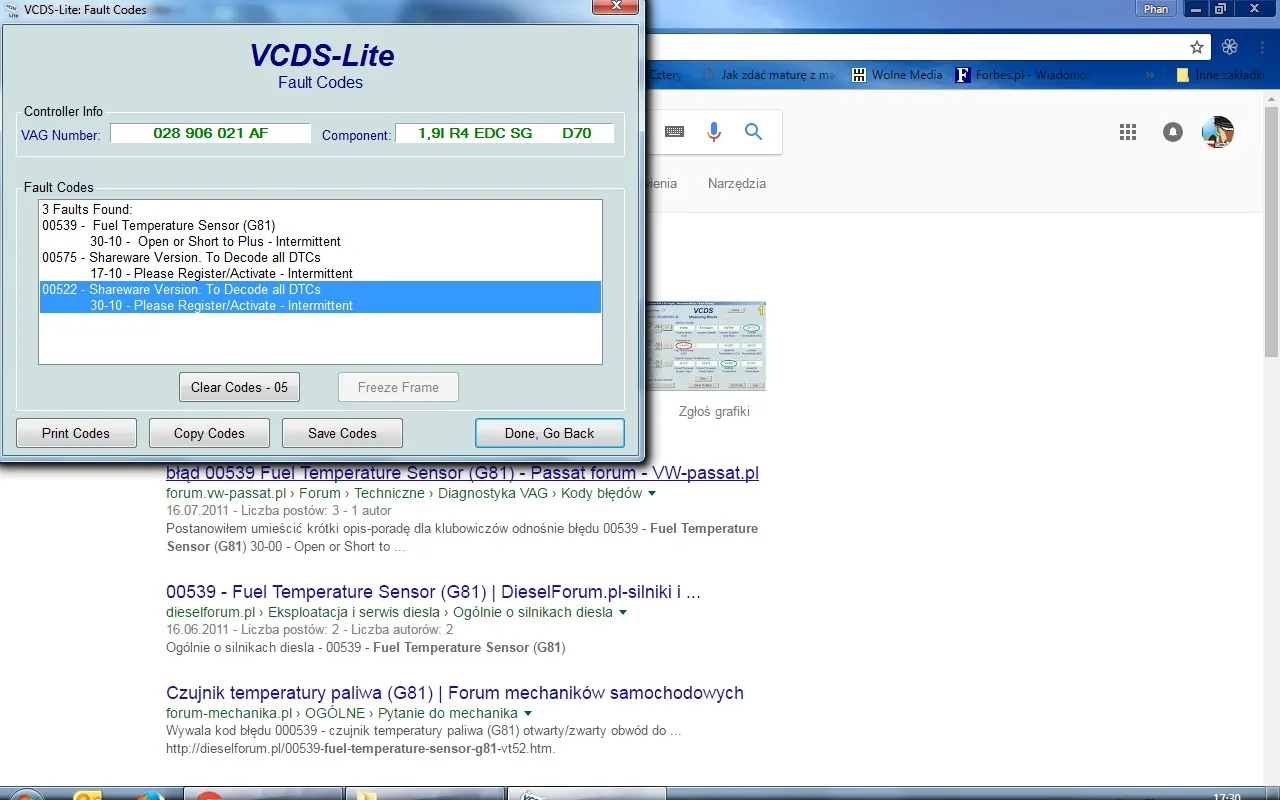Copy fault codes using Copy Codes button
The image size is (1280, 800).
pos(209,433)
